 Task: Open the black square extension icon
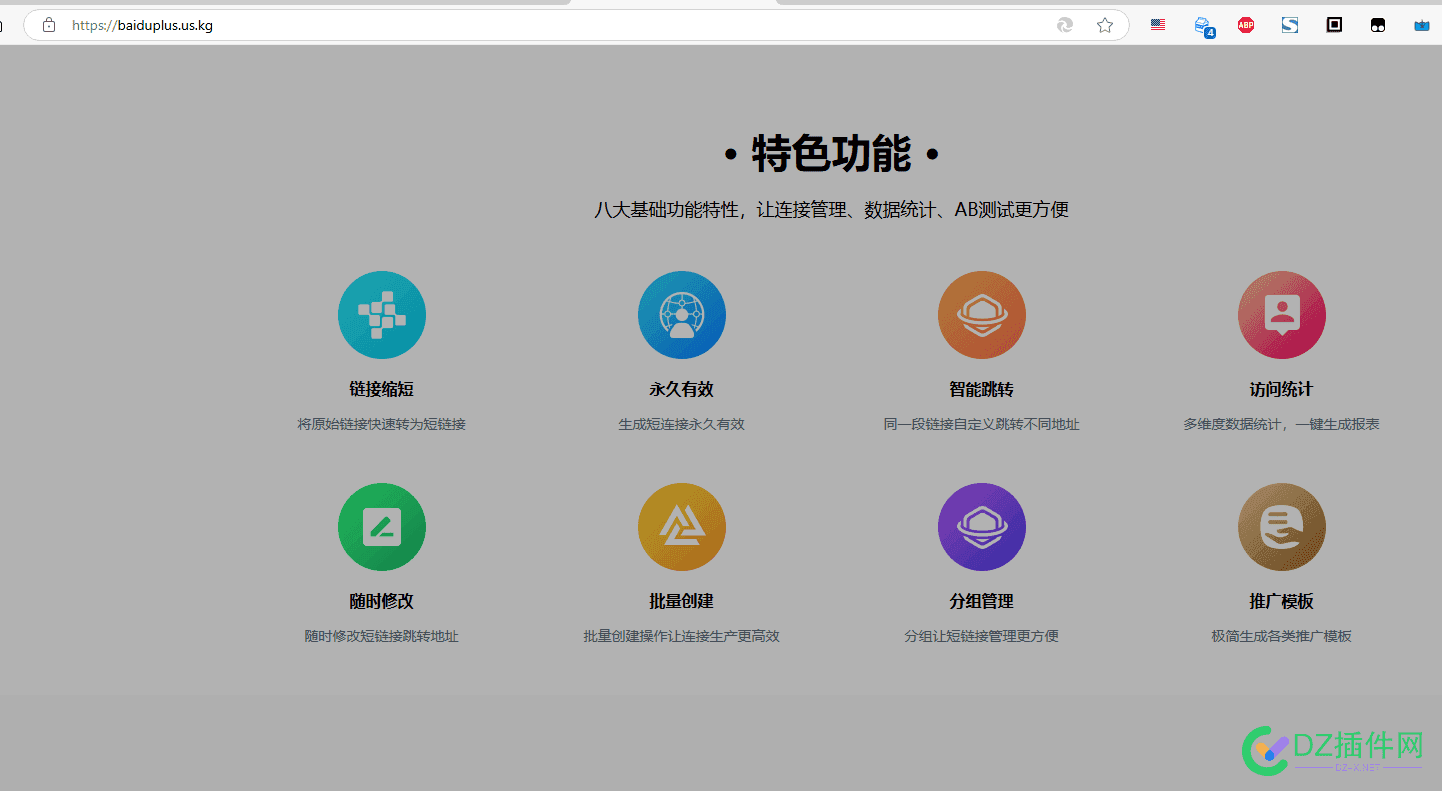click(x=1334, y=25)
